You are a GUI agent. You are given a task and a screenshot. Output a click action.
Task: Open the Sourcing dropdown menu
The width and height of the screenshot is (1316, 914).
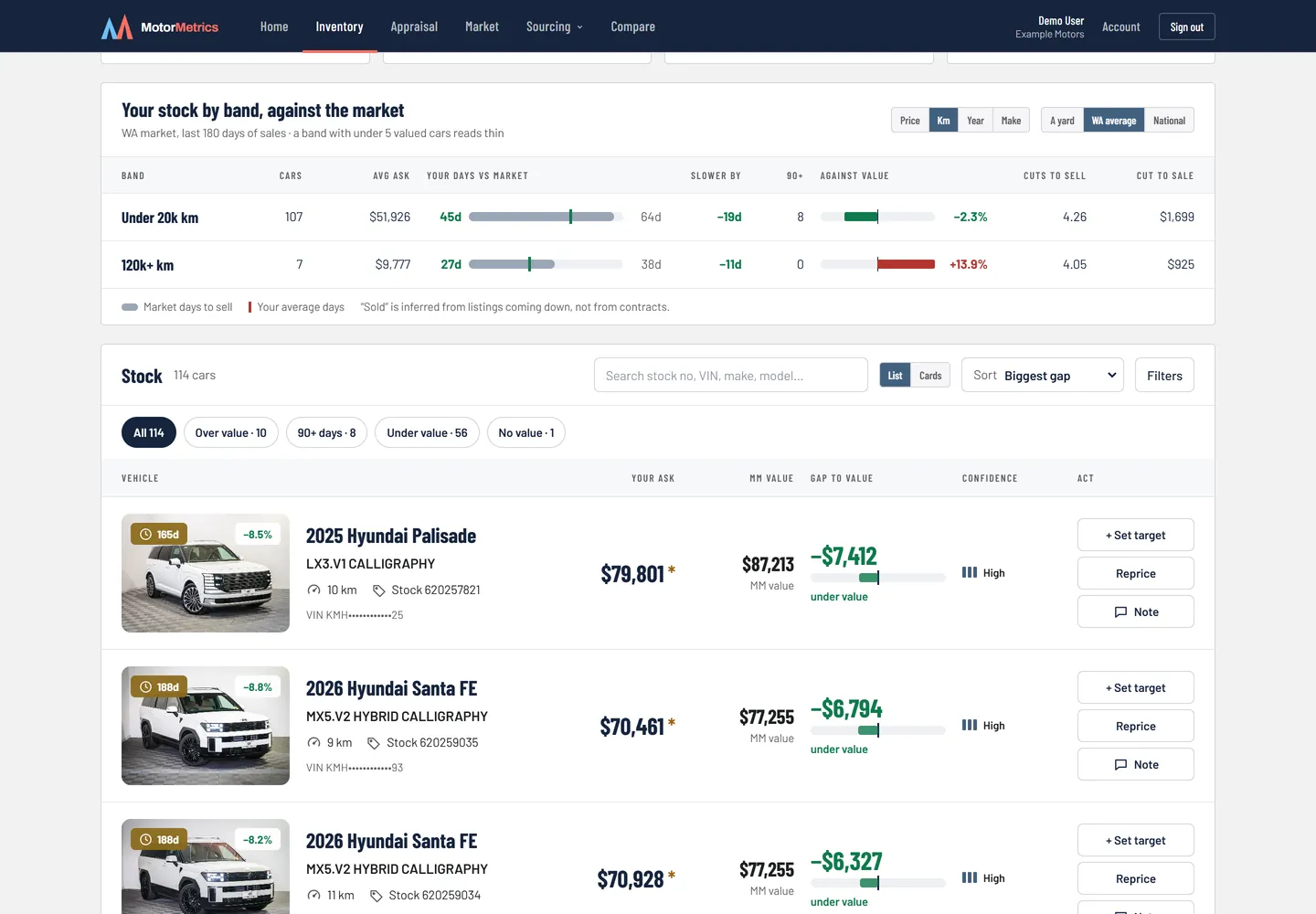coord(555,27)
